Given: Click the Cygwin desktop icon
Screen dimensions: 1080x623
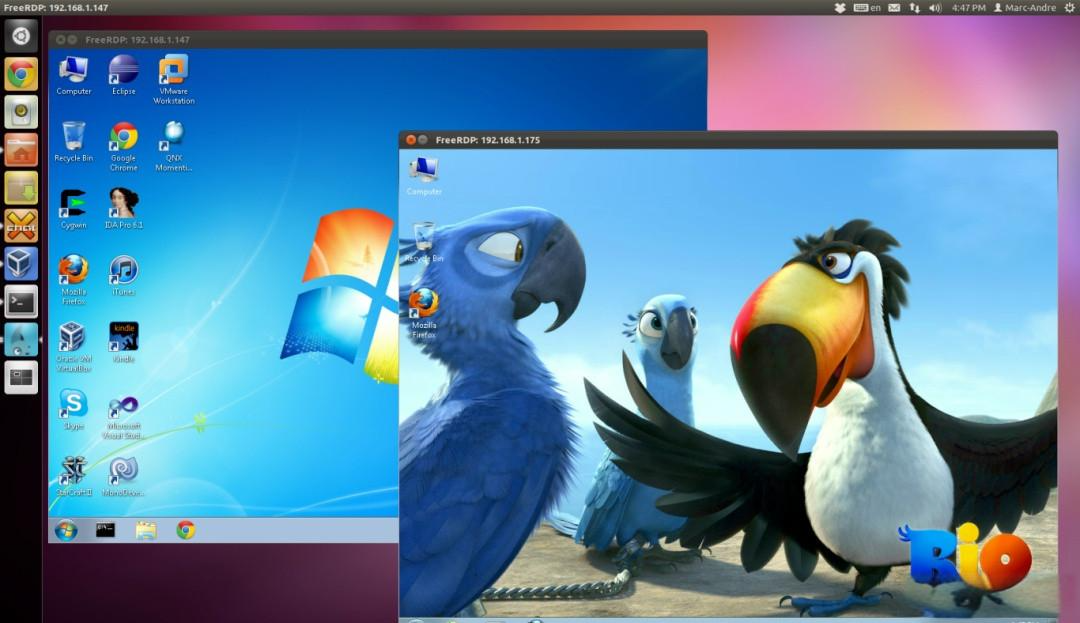Looking at the screenshot, I should point(73,204).
